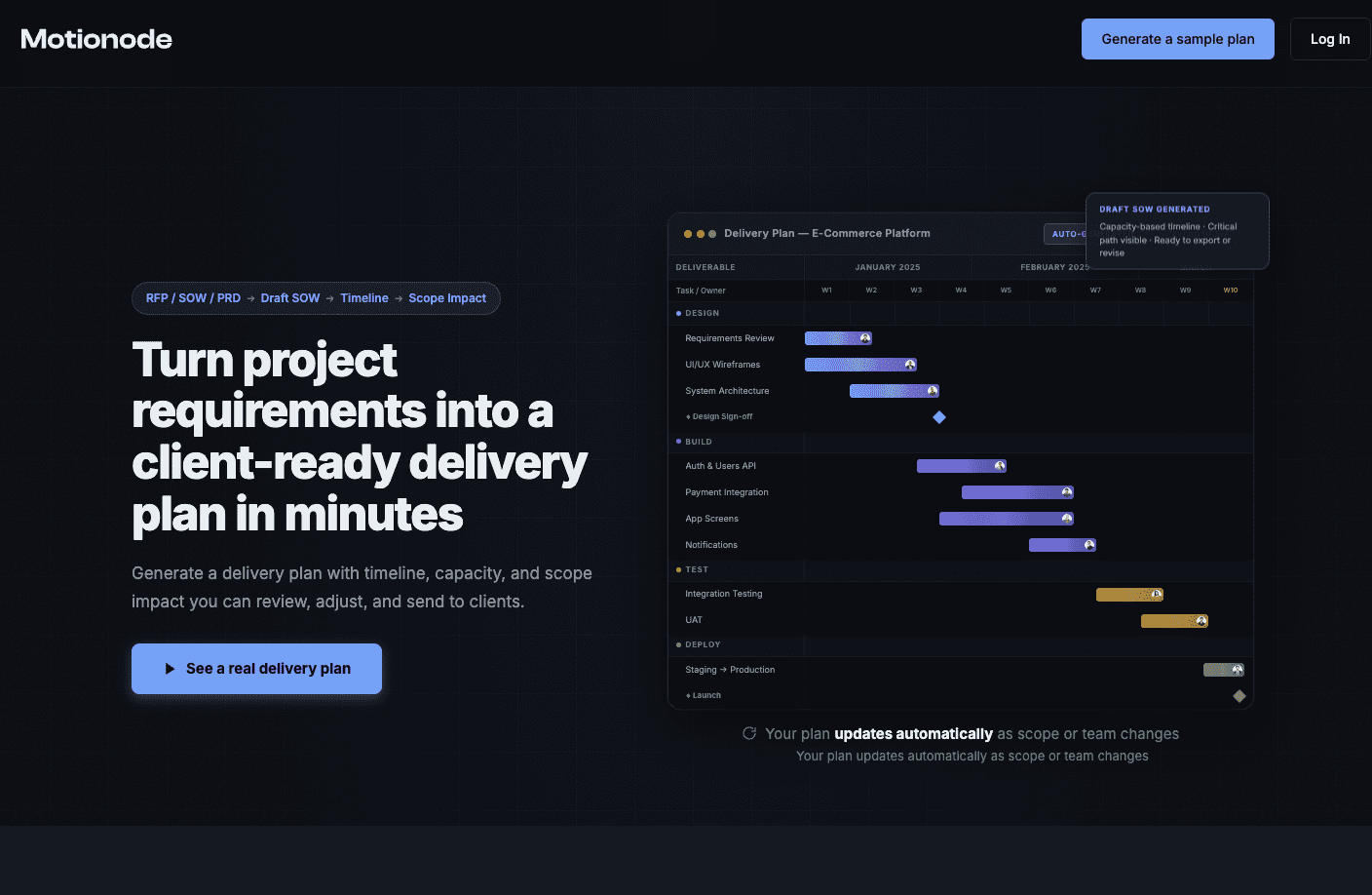Click the W10 week column header
The image size is (1372, 895).
(x=1231, y=291)
